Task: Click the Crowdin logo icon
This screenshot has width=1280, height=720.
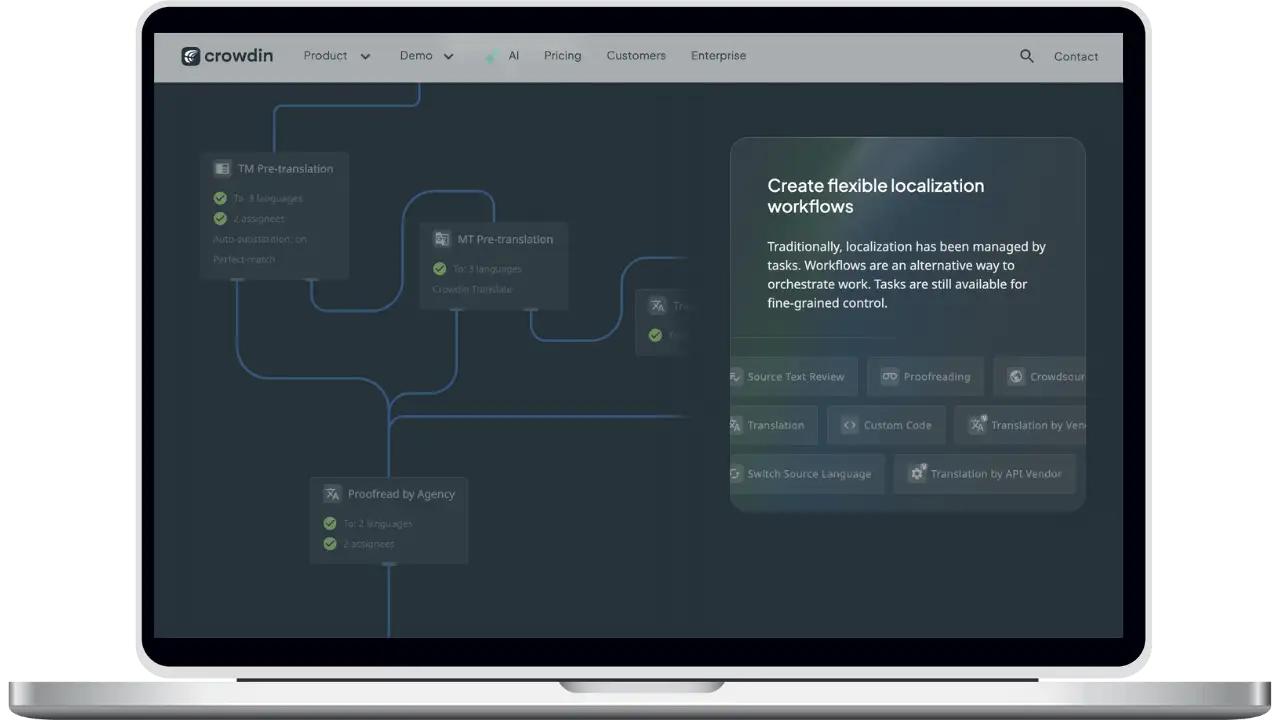Action: tap(190, 56)
